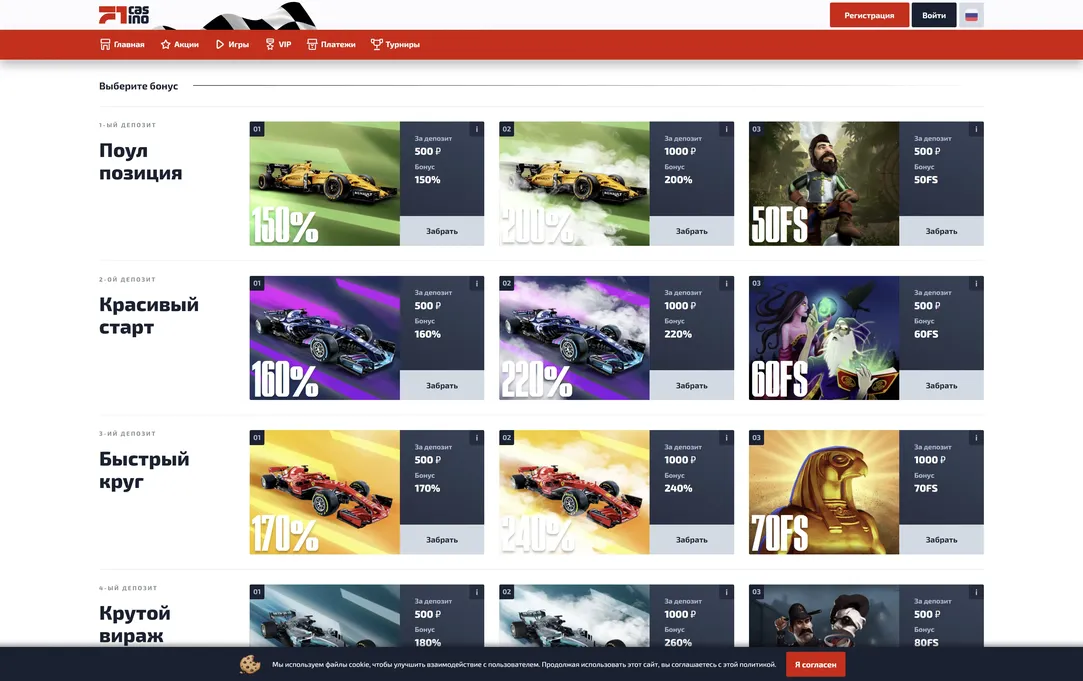Screen dimensions: 1083x681
Task: Show details for the 50FS bonus card
Action: coord(975,128)
